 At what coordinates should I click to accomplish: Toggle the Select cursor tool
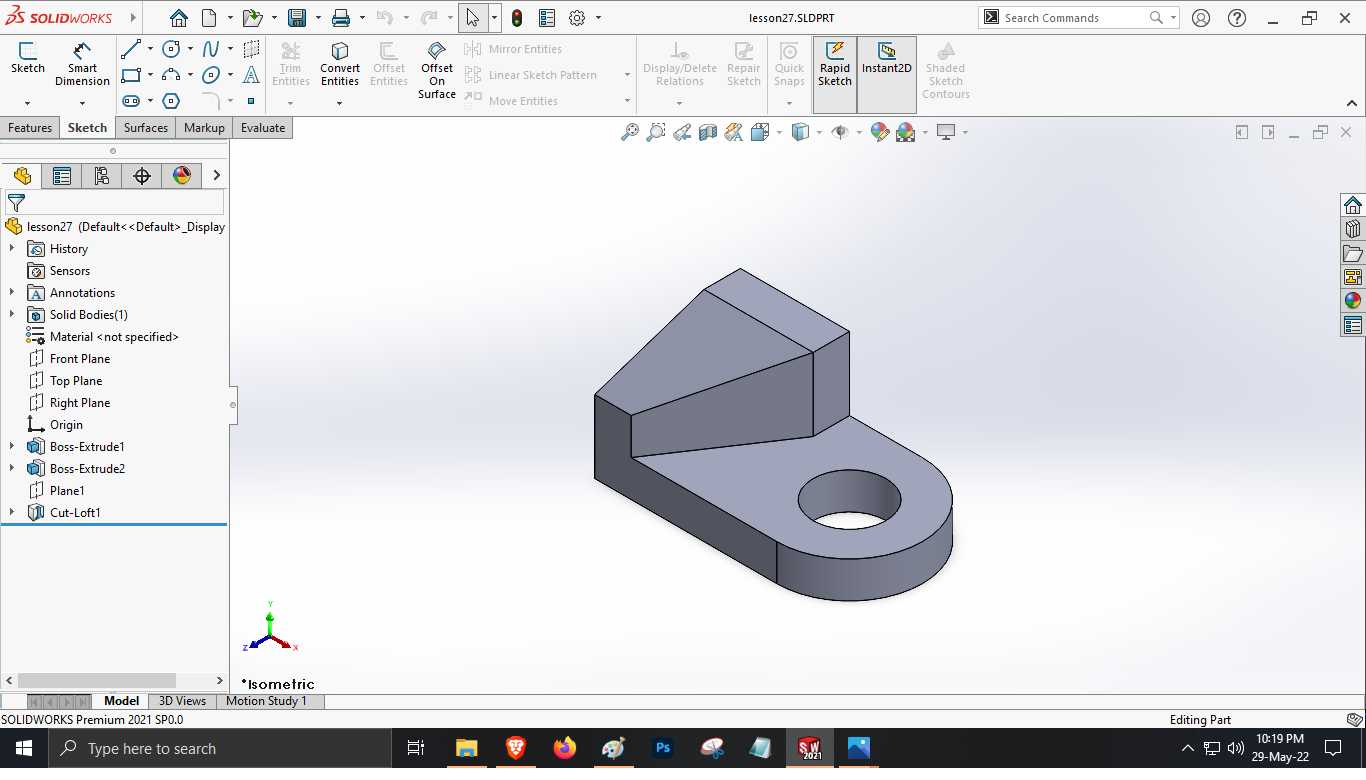(x=473, y=18)
